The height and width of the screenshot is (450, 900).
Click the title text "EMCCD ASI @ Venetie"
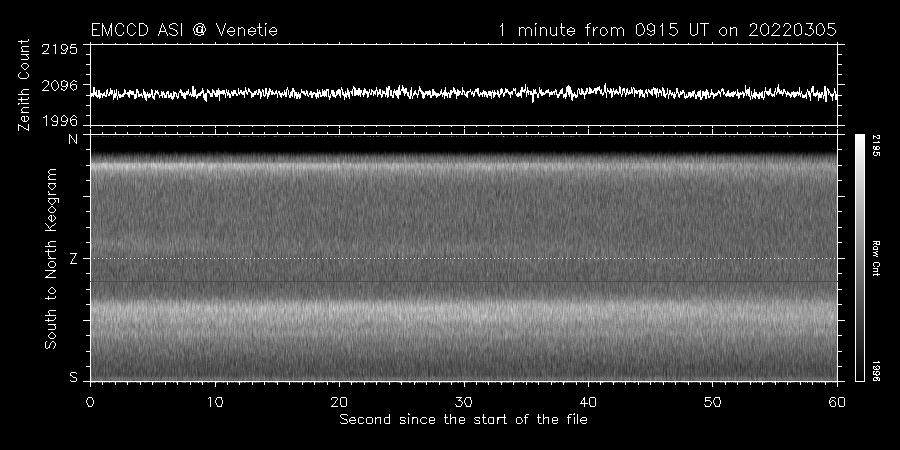(x=184, y=30)
